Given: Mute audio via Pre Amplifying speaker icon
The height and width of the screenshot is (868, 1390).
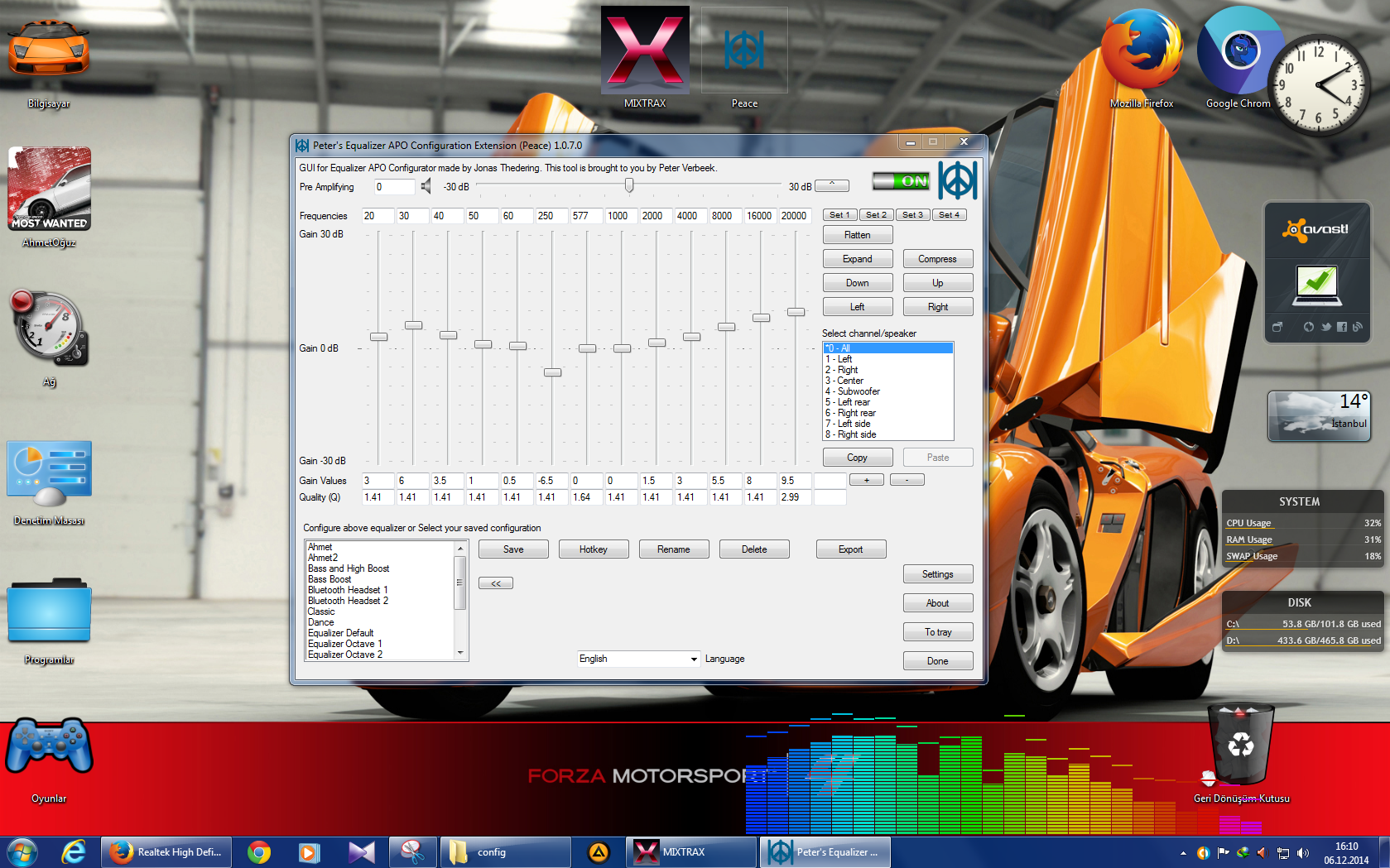Looking at the screenshot, I should pyautogui.click(x=426, y=186).
